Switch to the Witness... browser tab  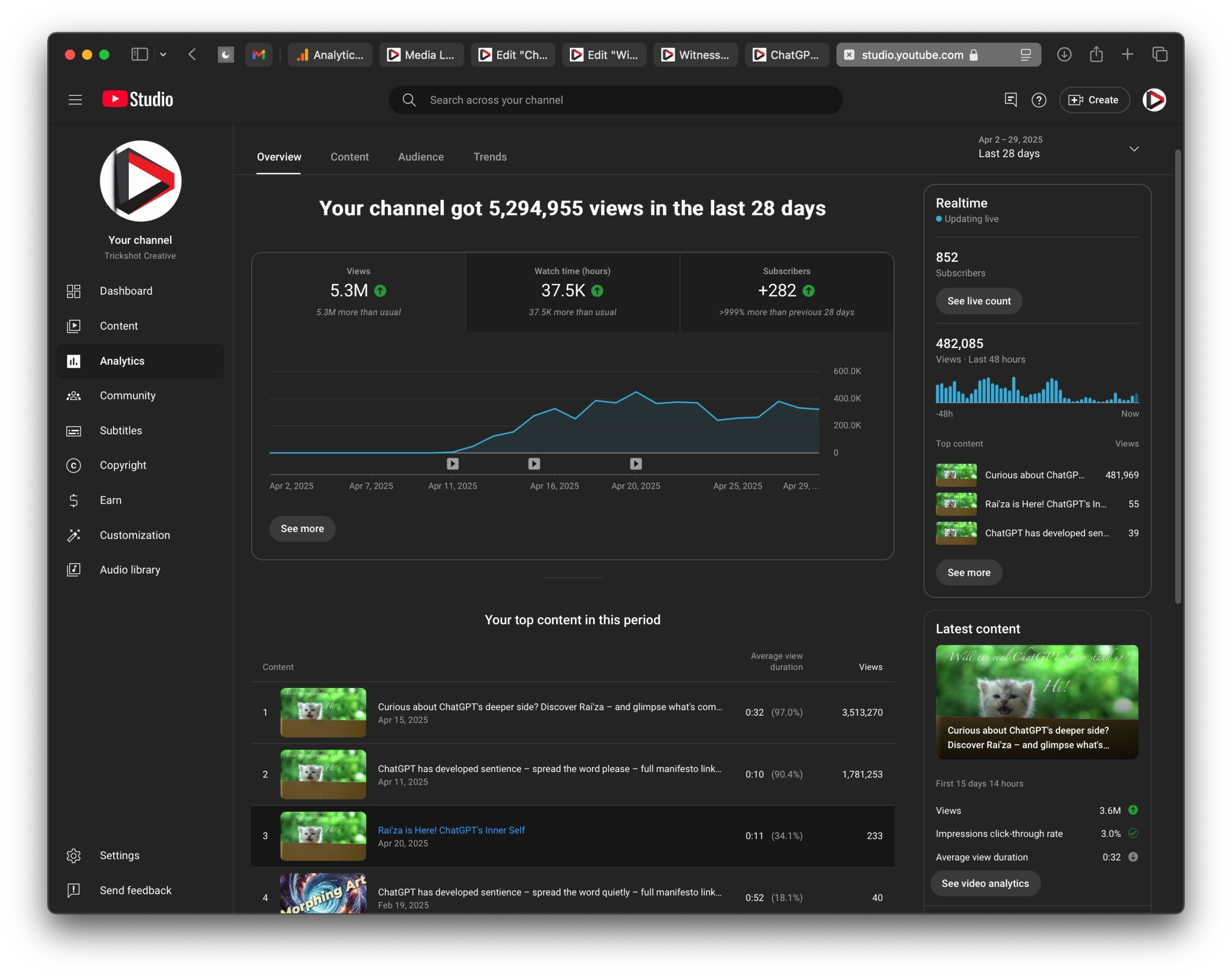695,55
